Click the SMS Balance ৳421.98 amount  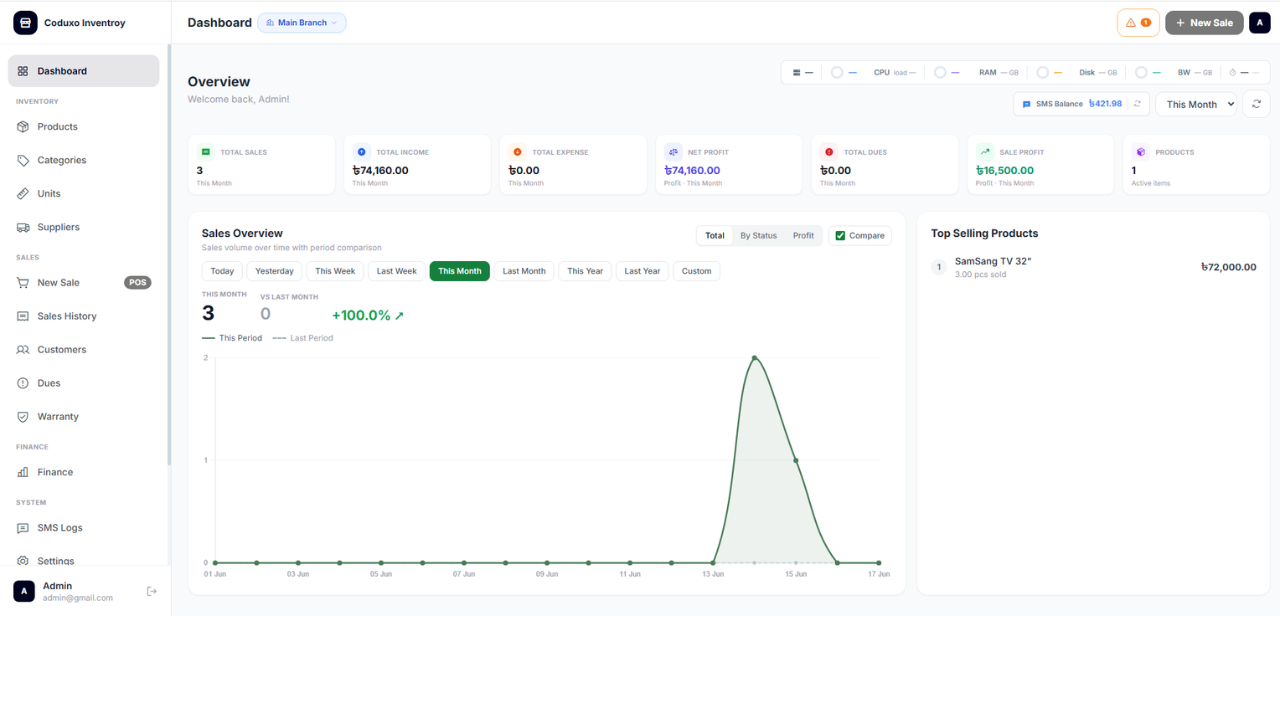coord(1105,104)
